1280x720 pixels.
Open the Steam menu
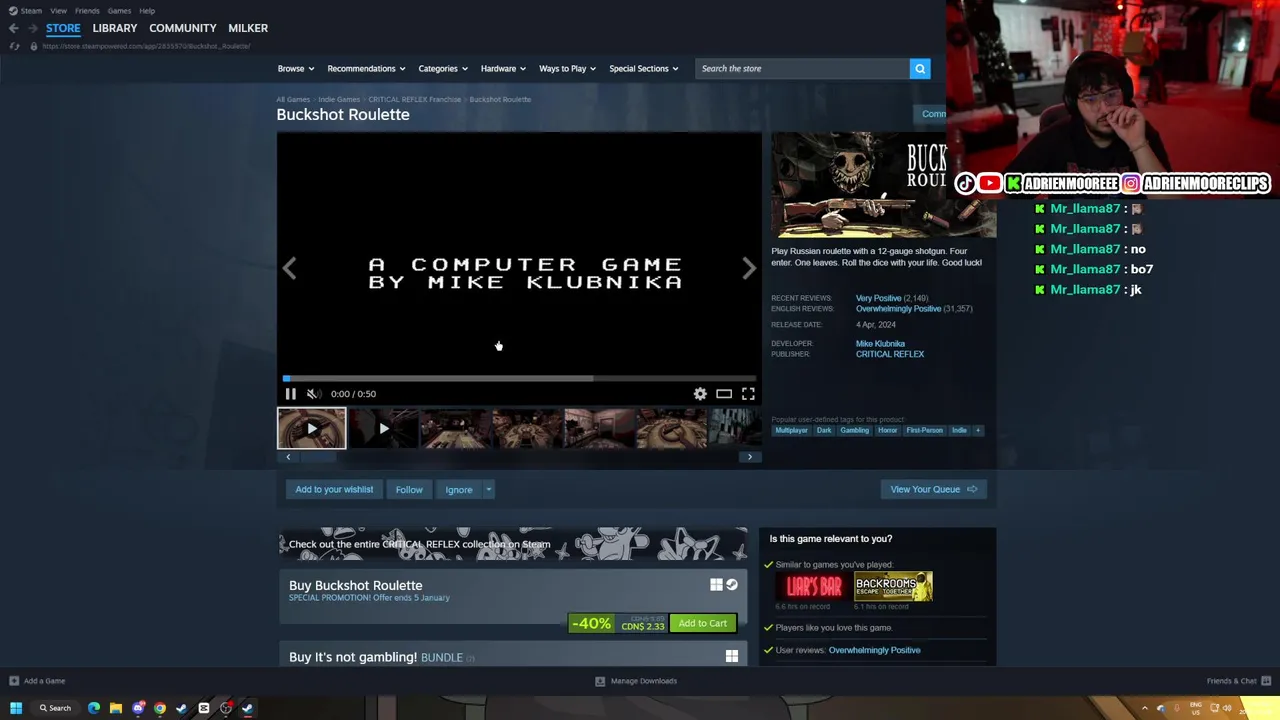(26, 11)
